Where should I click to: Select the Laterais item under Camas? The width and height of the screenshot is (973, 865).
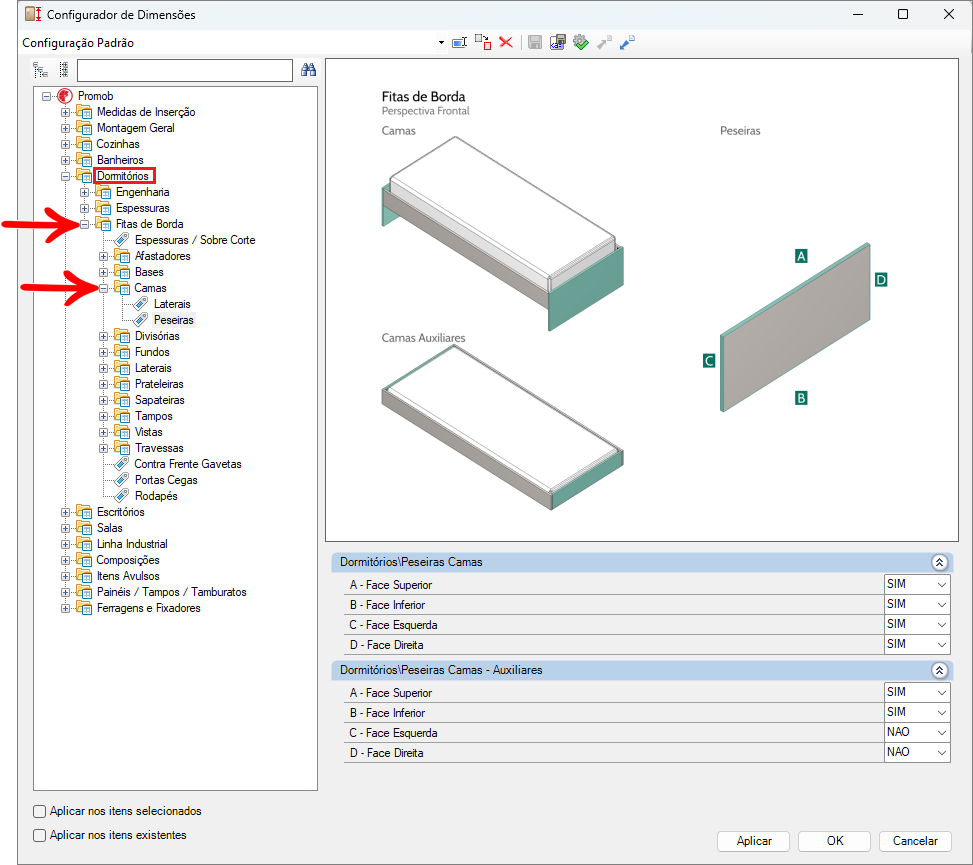coord(172,304)
